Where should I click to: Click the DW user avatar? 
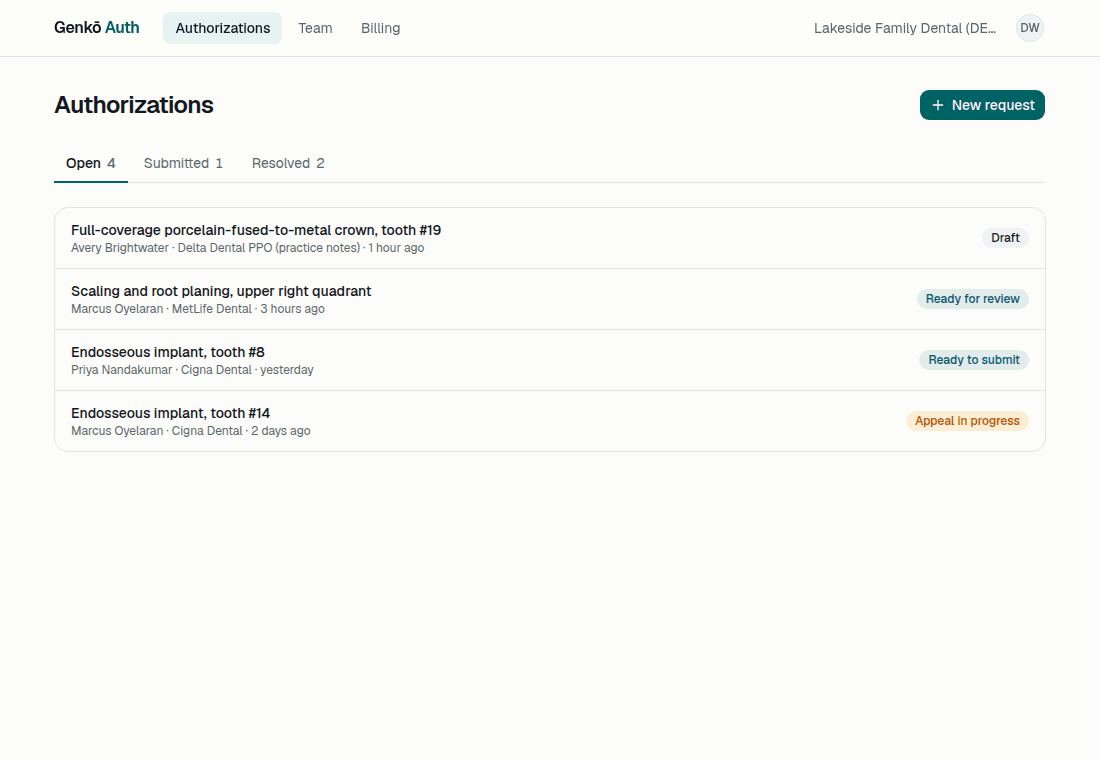pos(1029,28)
